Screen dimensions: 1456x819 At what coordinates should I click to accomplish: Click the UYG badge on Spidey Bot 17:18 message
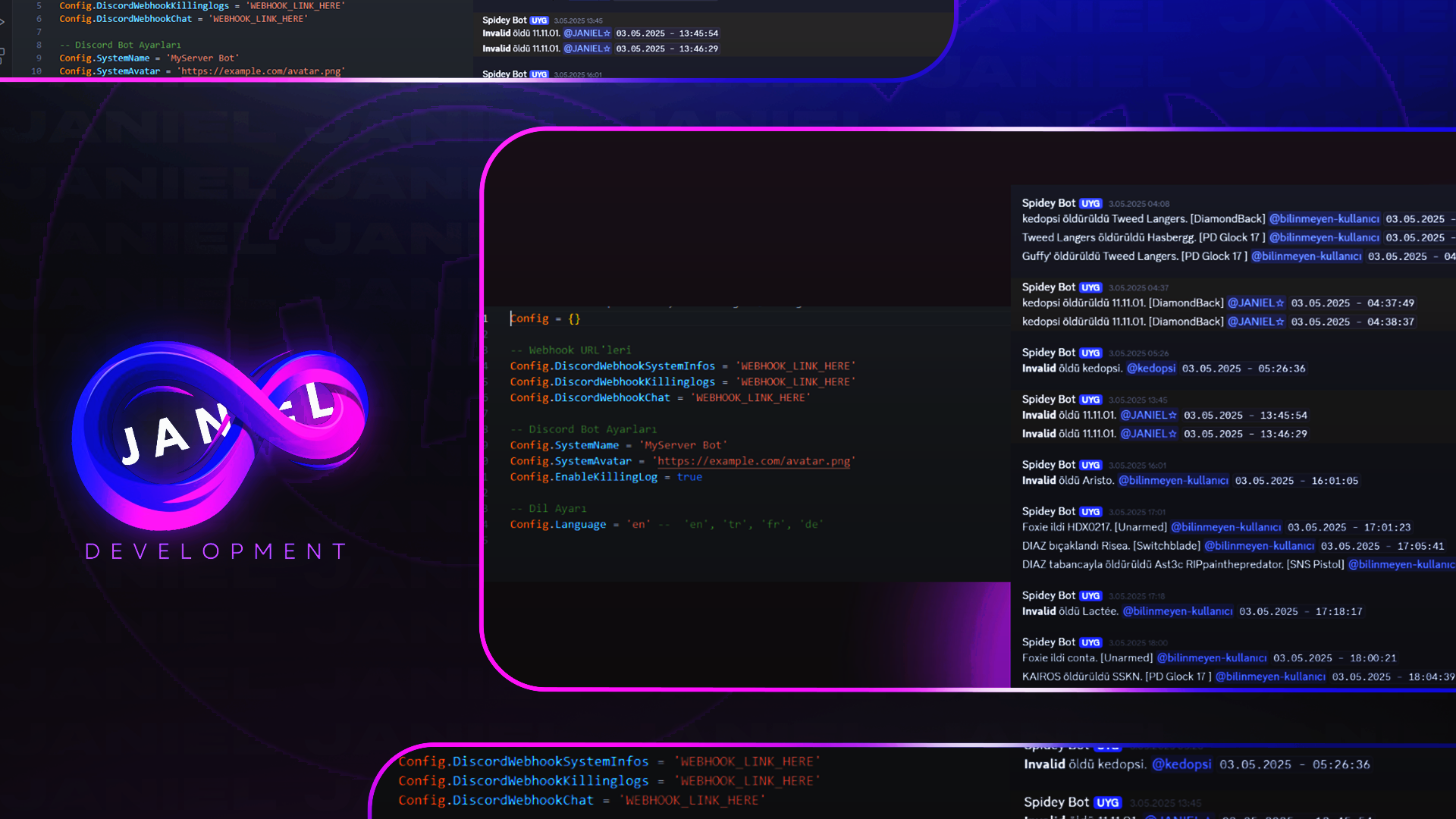tap(1090, 597)
